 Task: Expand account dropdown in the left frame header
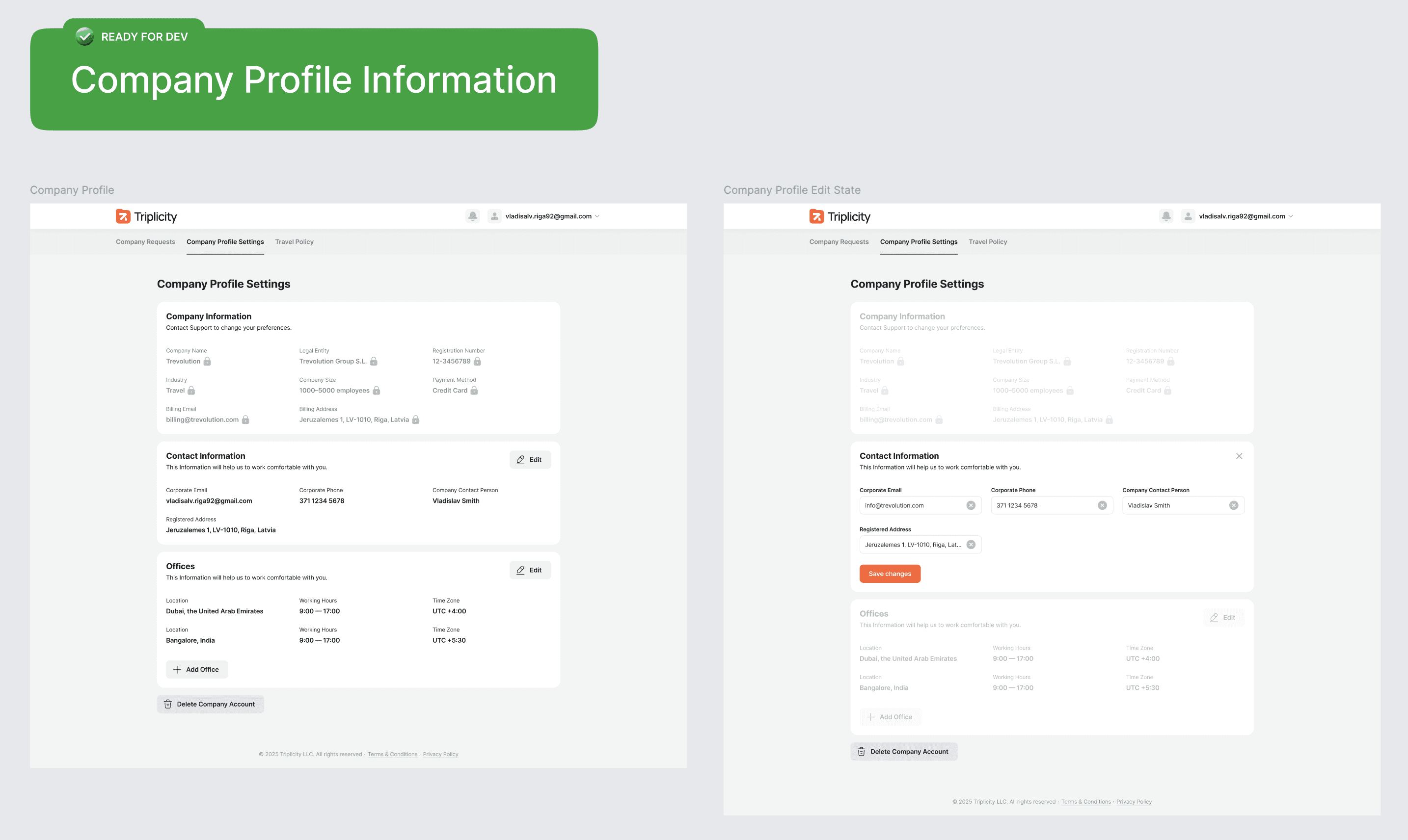point(597,216)
